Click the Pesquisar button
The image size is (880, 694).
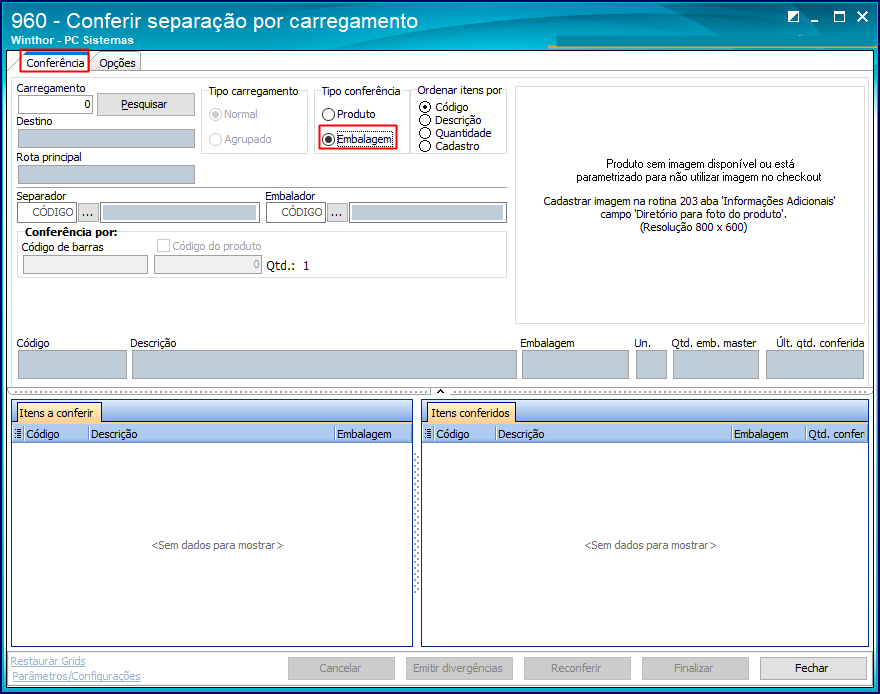point(145,104)
